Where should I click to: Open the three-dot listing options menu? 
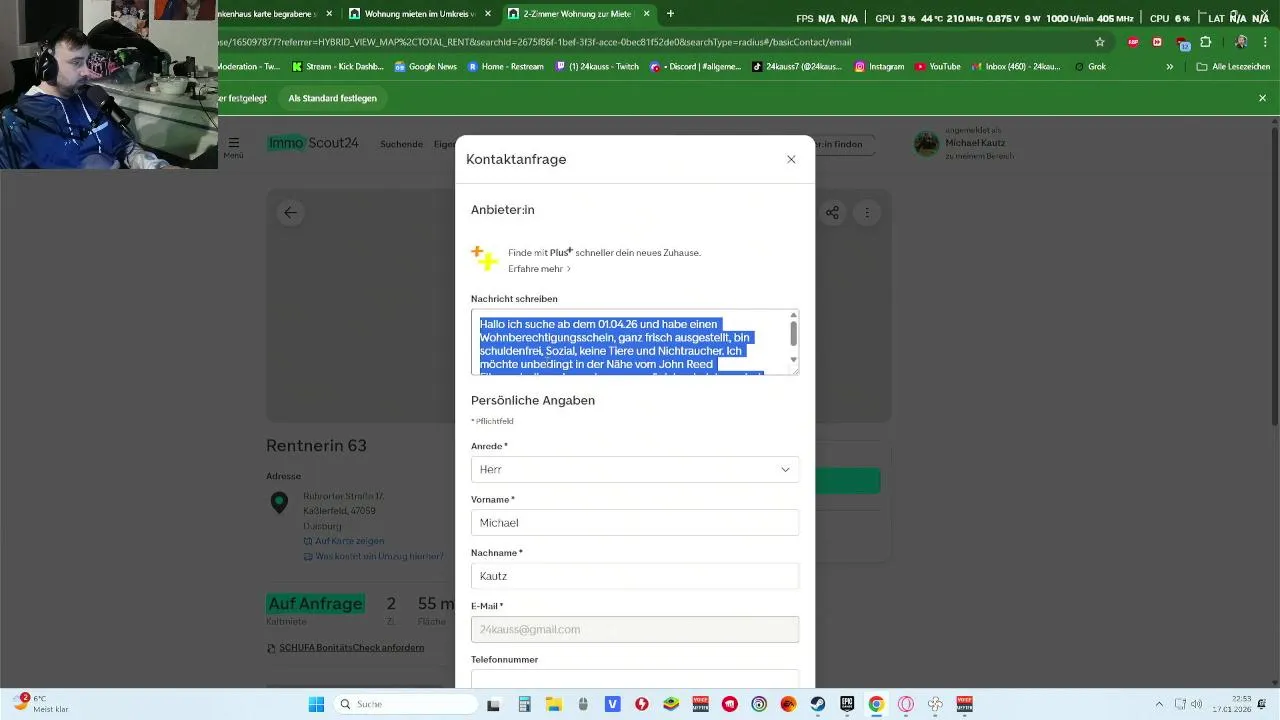(x=867, y=212)
